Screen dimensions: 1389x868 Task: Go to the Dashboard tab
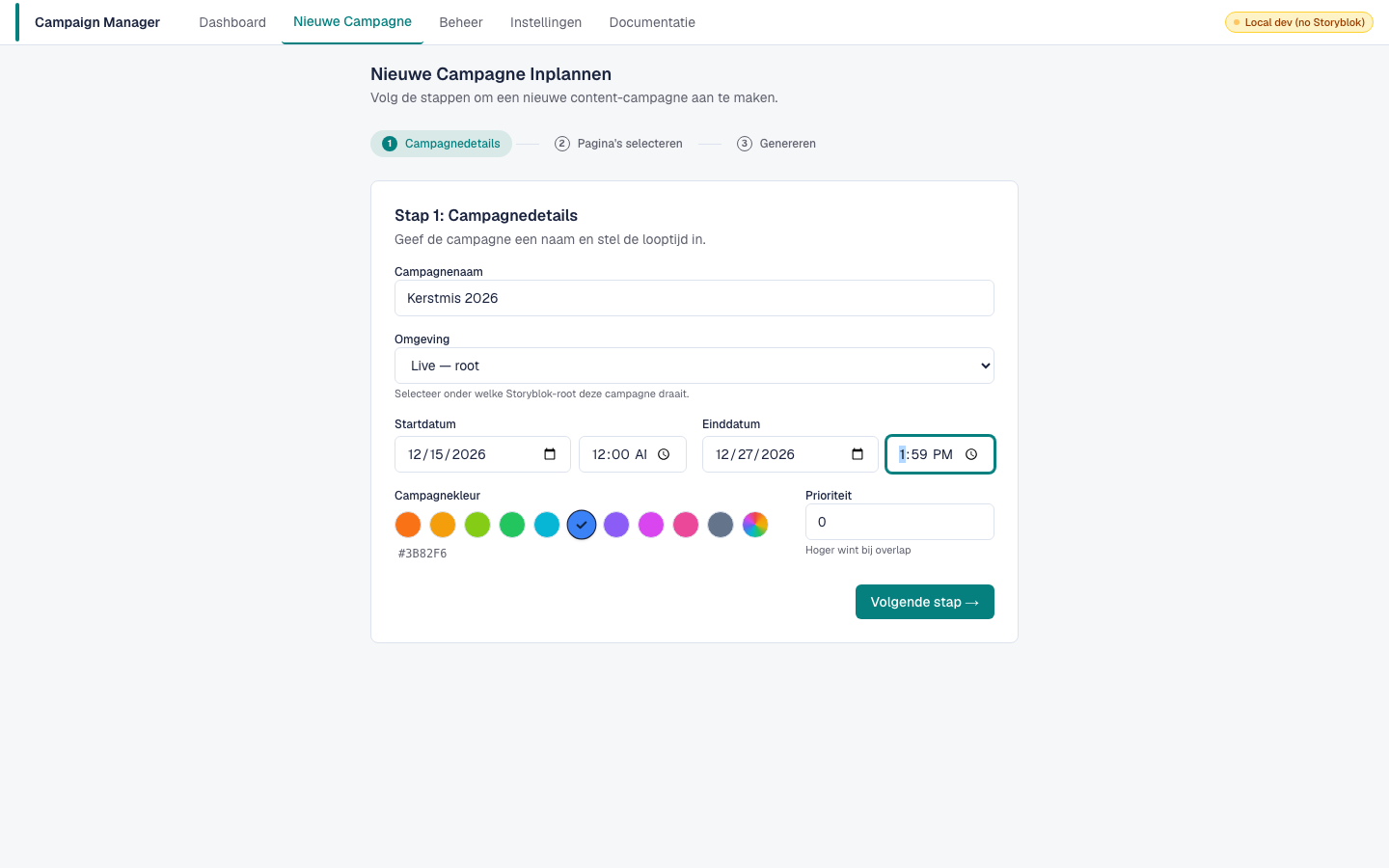(232, 22)
